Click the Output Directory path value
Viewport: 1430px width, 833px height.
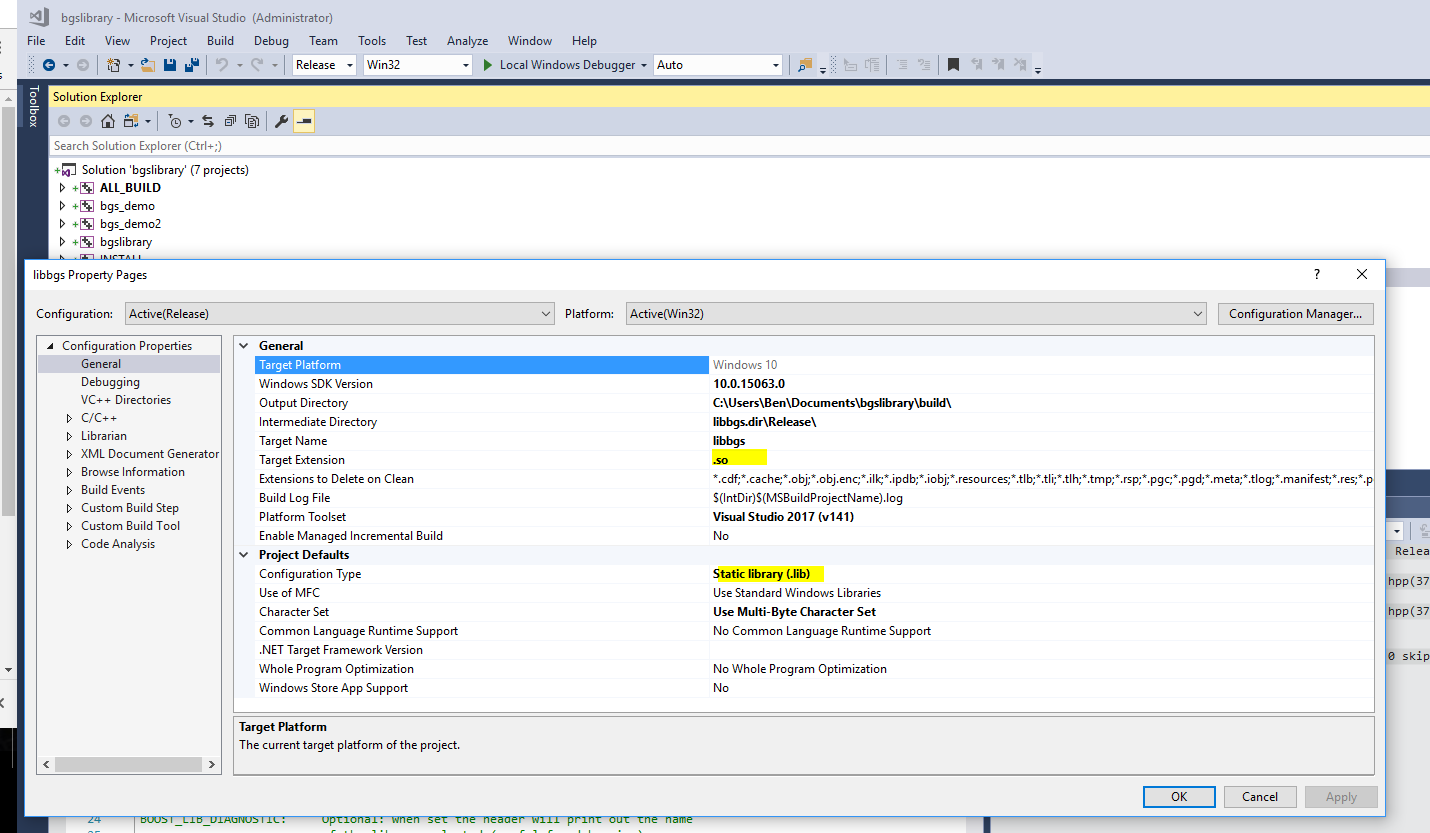(x=832, y=403)
